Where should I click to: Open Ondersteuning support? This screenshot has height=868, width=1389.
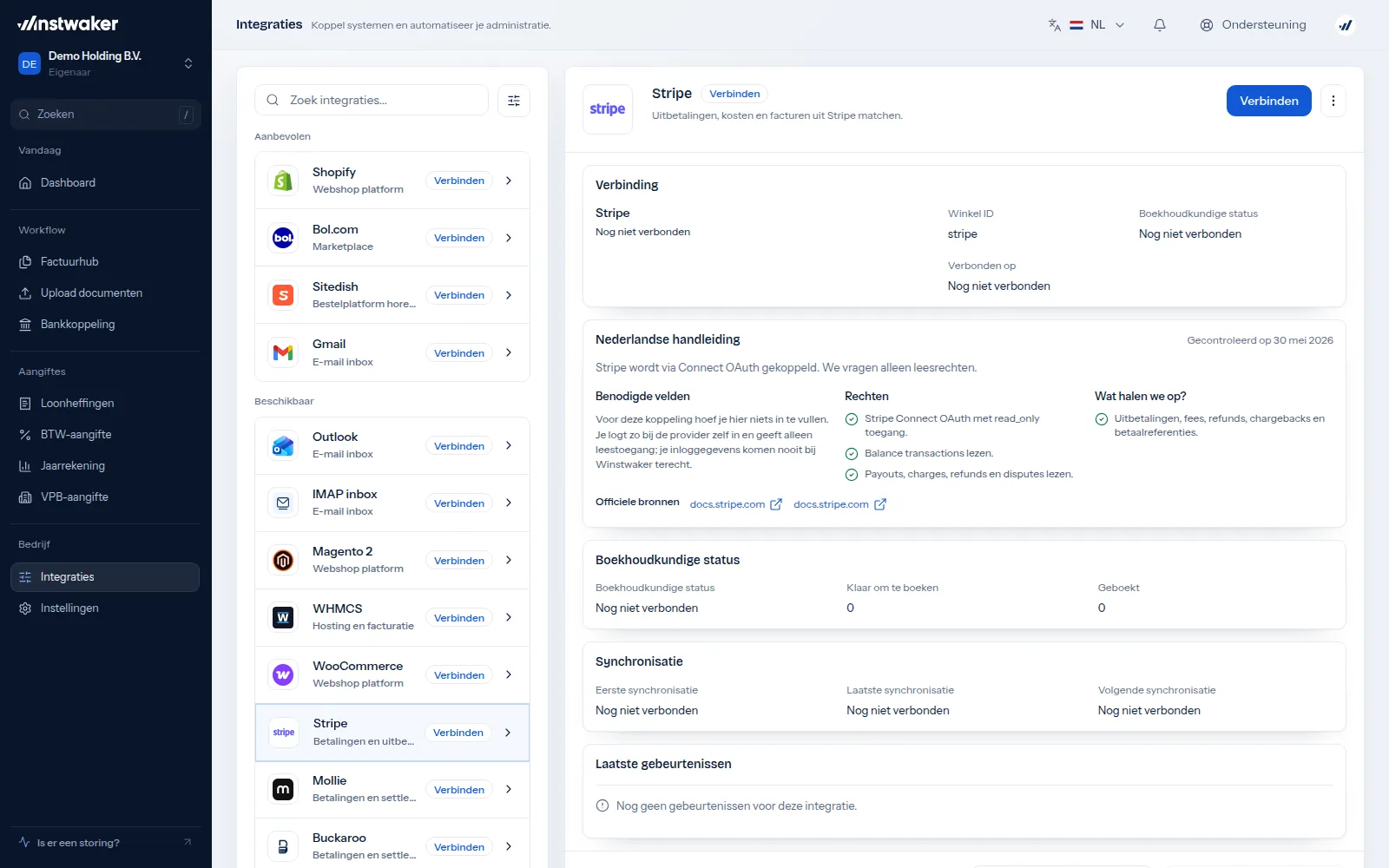pyautogui.click(x=1253, y=25)
